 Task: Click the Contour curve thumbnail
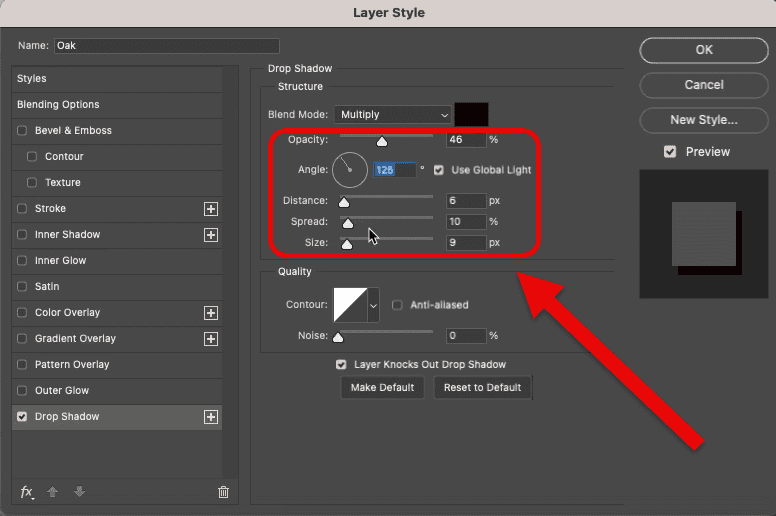click(x=349, y=305)
